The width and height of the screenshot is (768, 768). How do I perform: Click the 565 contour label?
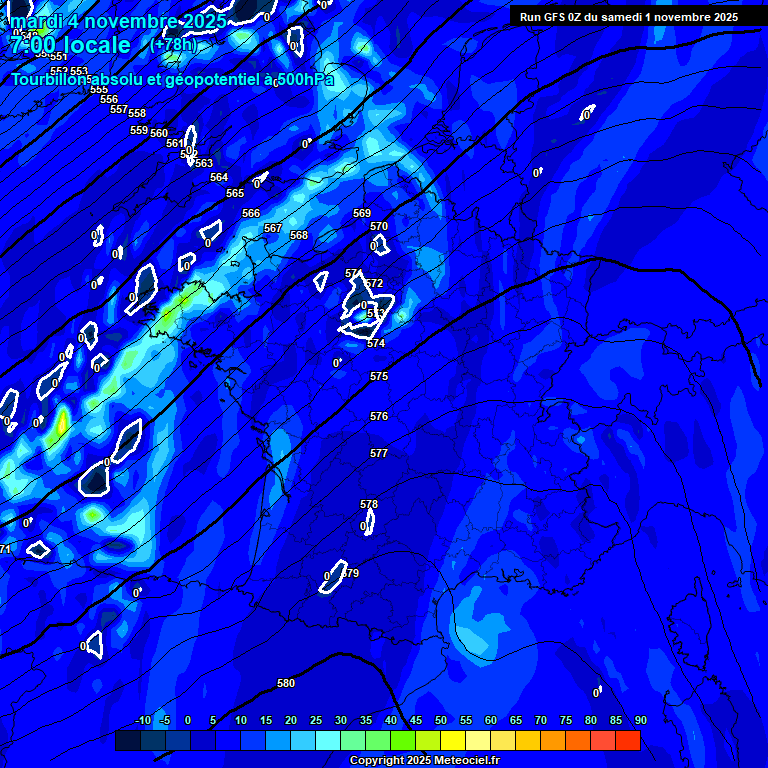[235, 194]
